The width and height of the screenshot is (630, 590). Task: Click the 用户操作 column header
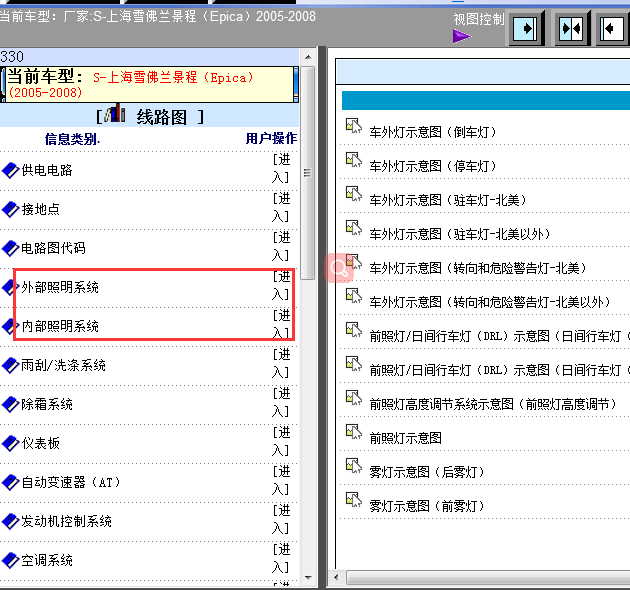pyautogui.click(x=271, y=138)
